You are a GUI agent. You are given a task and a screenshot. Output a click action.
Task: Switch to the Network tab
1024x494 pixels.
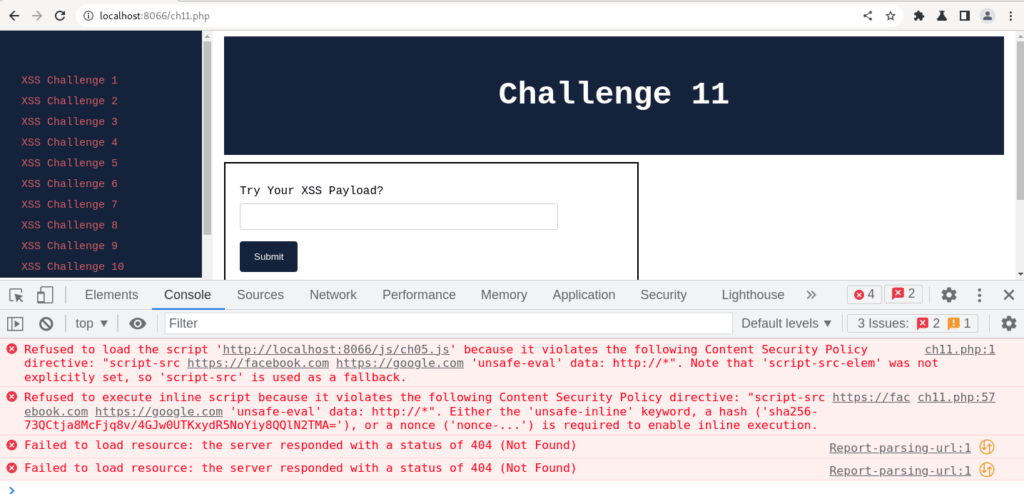(x=333, y=295)
